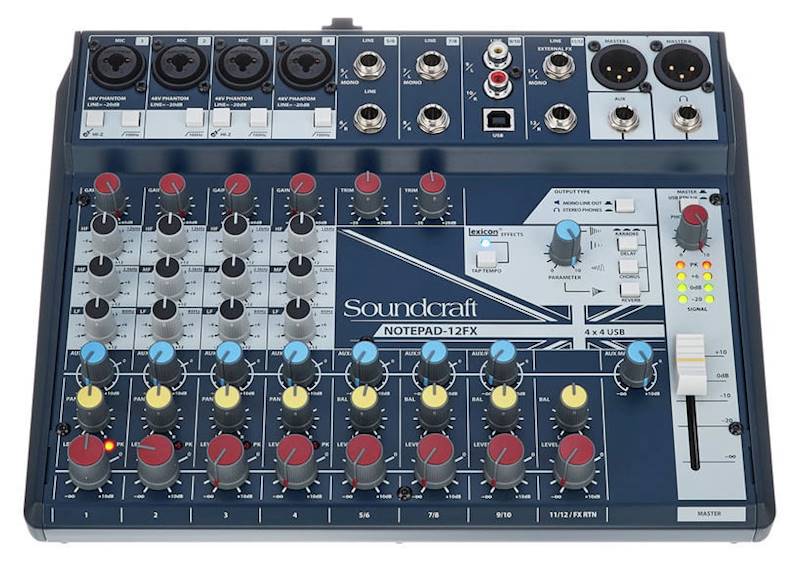
Task: Click the LINE 7 L/MONO quarter-inch jack
Action: pos(432,65)
